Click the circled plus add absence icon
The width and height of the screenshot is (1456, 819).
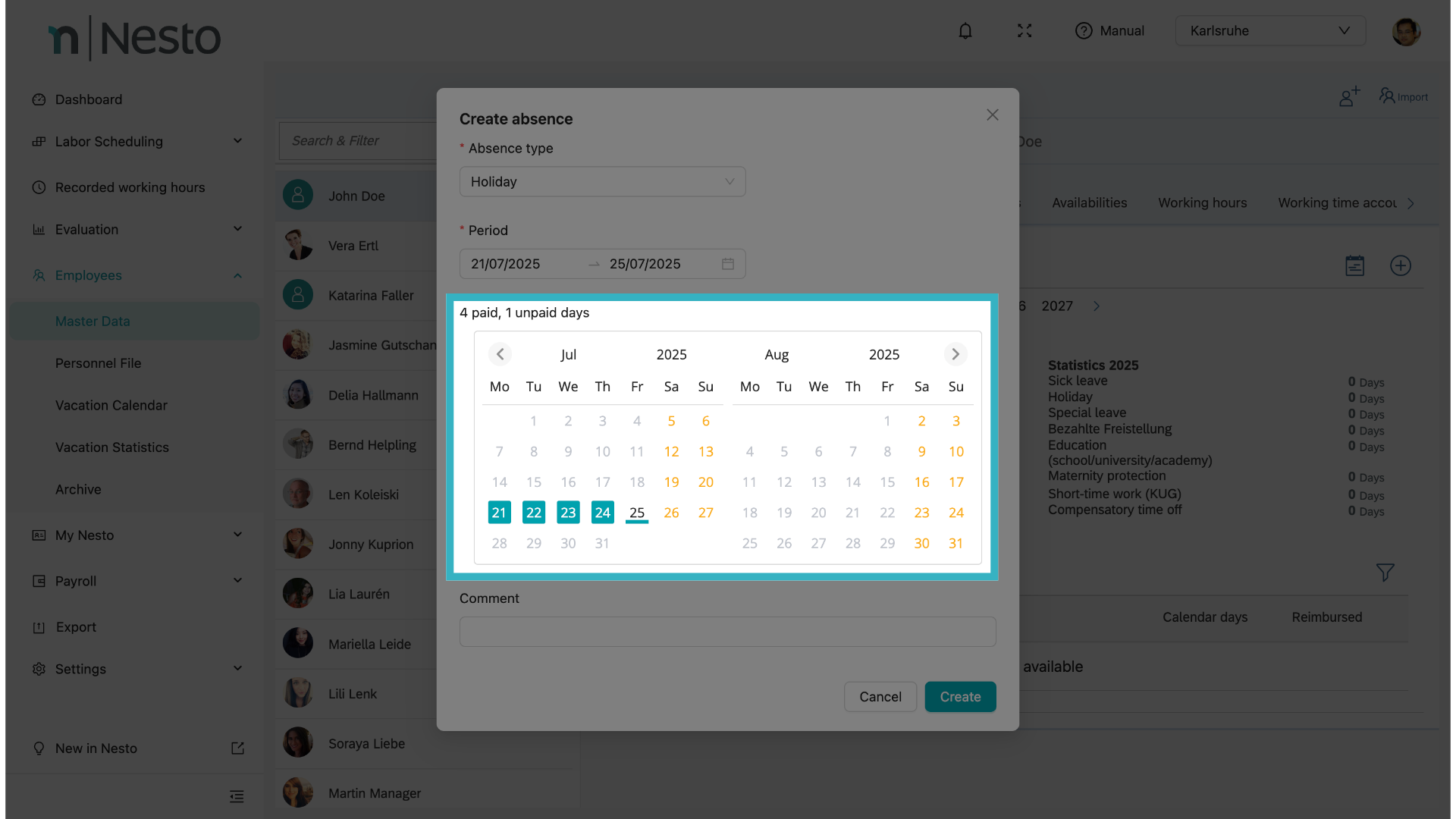click(1400, 265)
